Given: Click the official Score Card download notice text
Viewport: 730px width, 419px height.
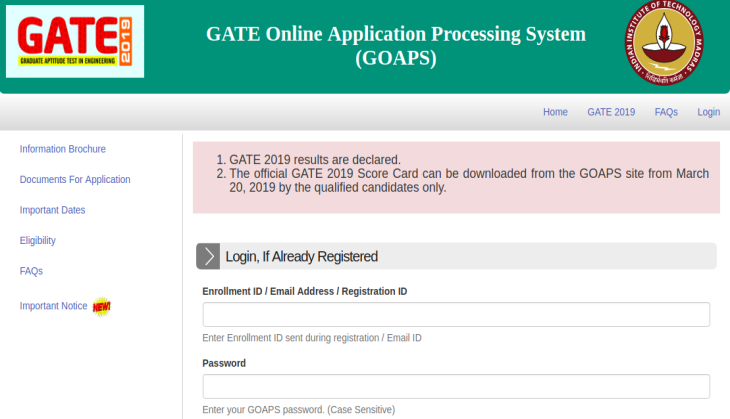Looking at the screenshot, I should coord(469,181).
